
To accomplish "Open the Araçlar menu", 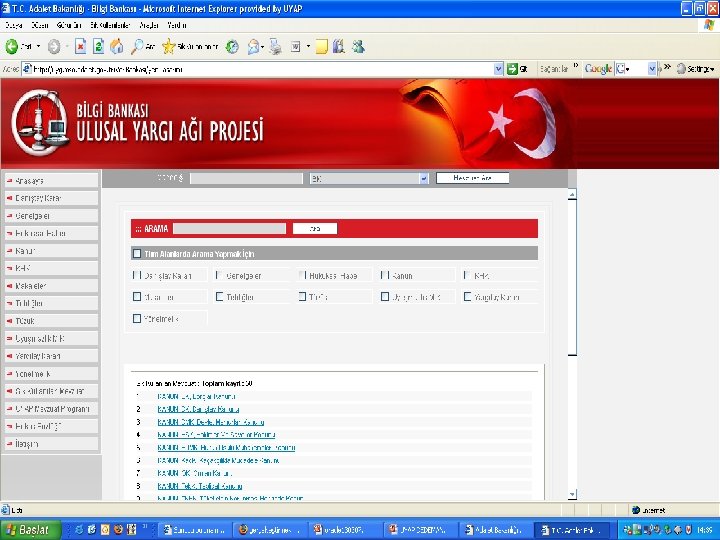I will click(x=149, y=25).
